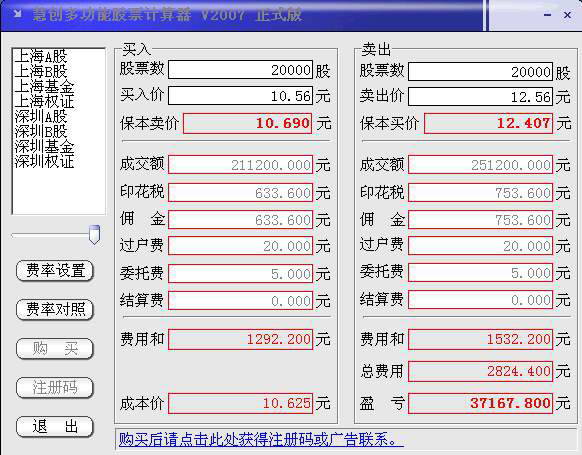Select 上海A股 in the market list

point(41,56)
